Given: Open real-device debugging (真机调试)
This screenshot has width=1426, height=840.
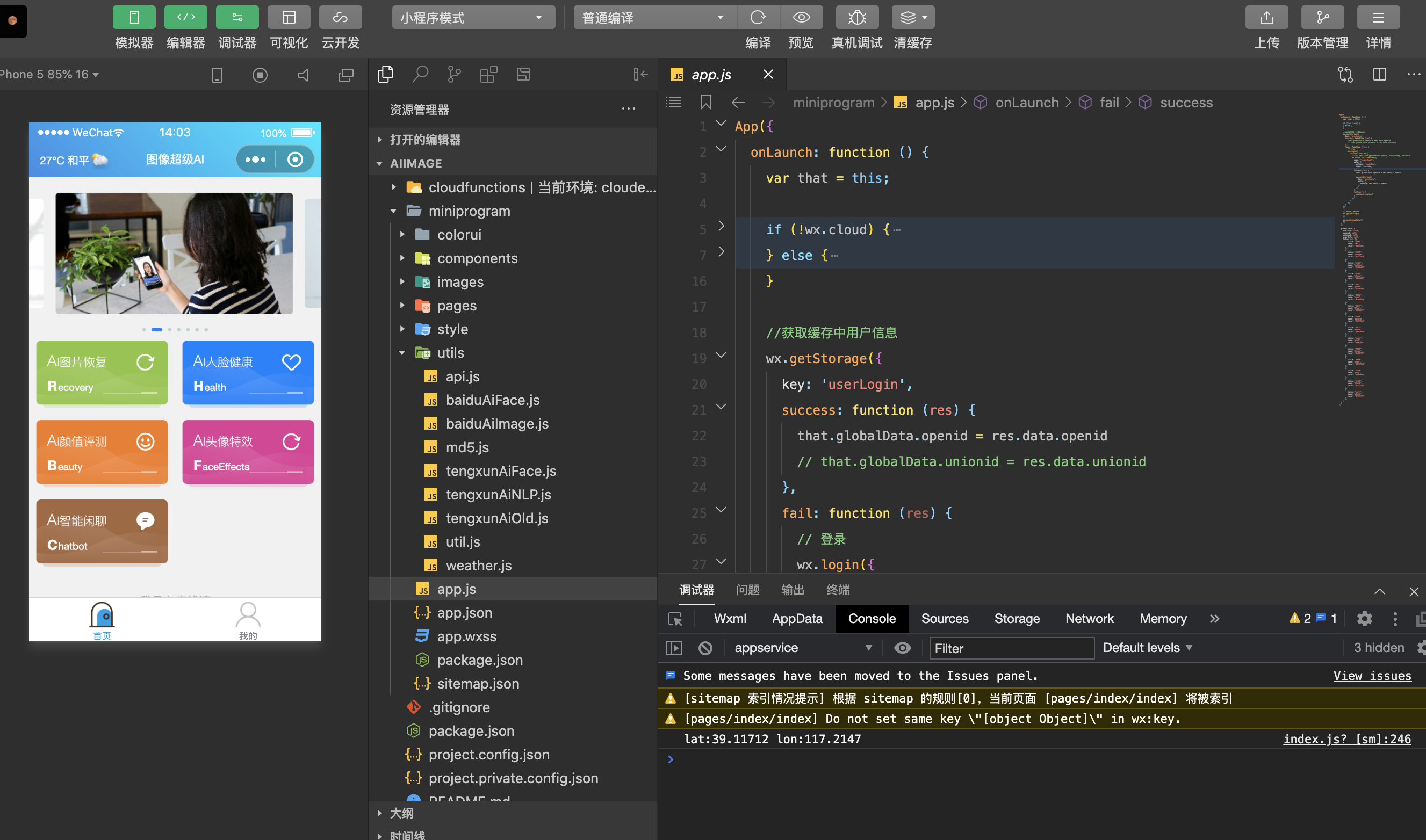Looking at the screenshot, I should [x=856, y=18].
